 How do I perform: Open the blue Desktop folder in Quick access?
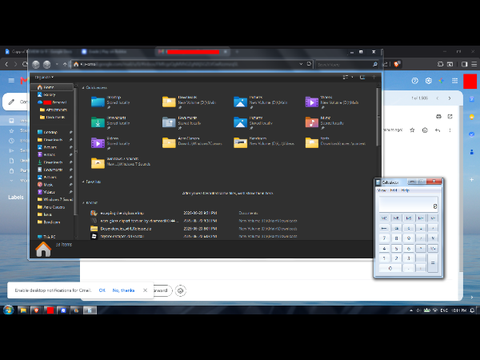coord(98,101)
